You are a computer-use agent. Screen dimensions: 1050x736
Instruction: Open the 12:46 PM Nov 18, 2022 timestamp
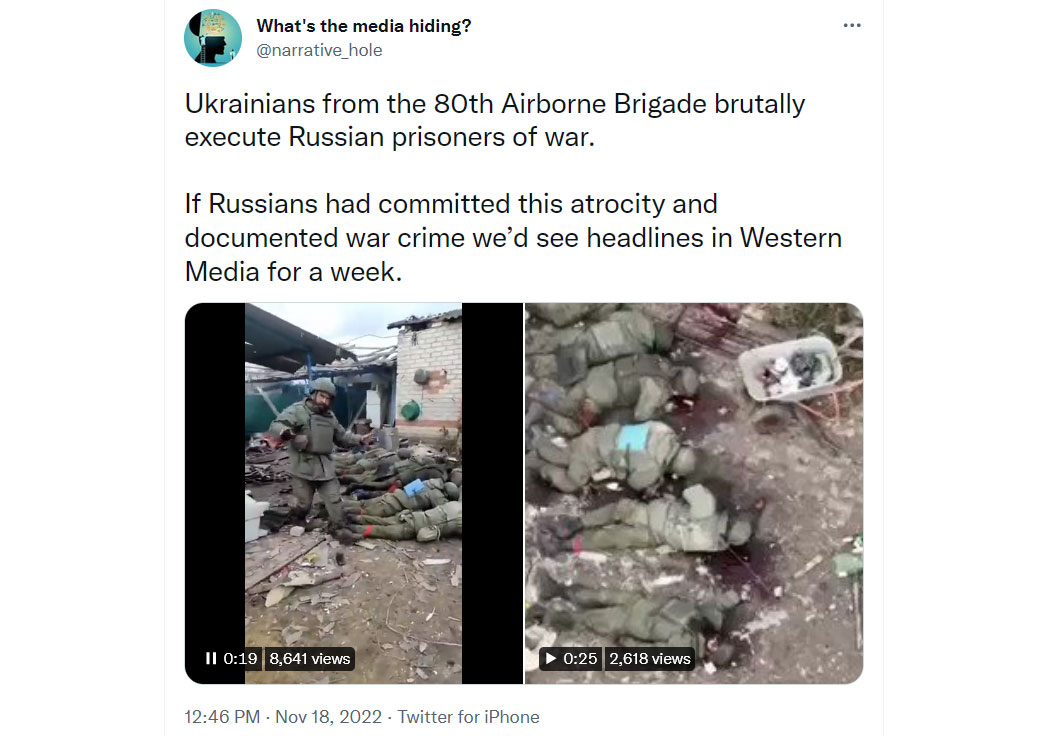[x=283, y=717]
